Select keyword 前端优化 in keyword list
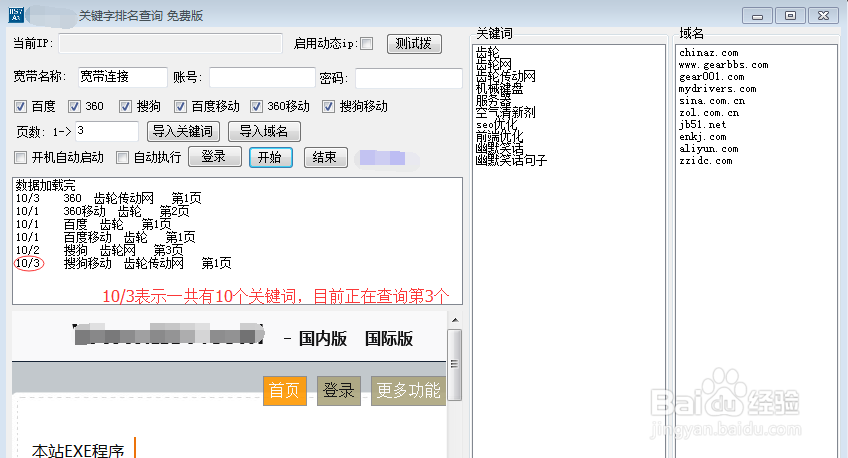The image size is (848, 458). coord(500,136)
